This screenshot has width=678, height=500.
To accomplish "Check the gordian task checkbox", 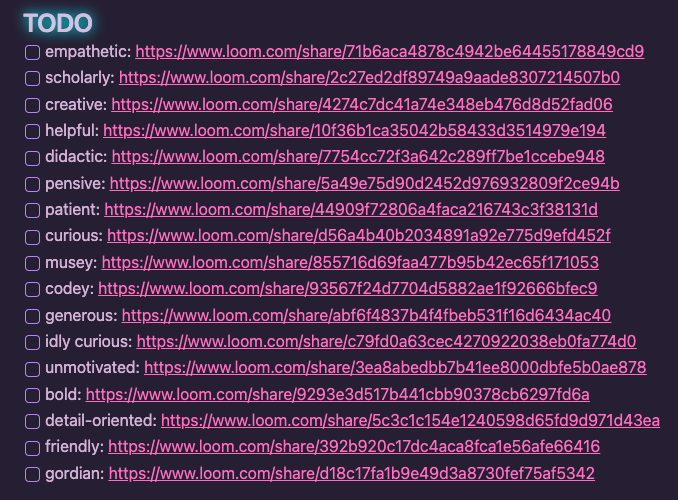I will [x=32, y=474].
